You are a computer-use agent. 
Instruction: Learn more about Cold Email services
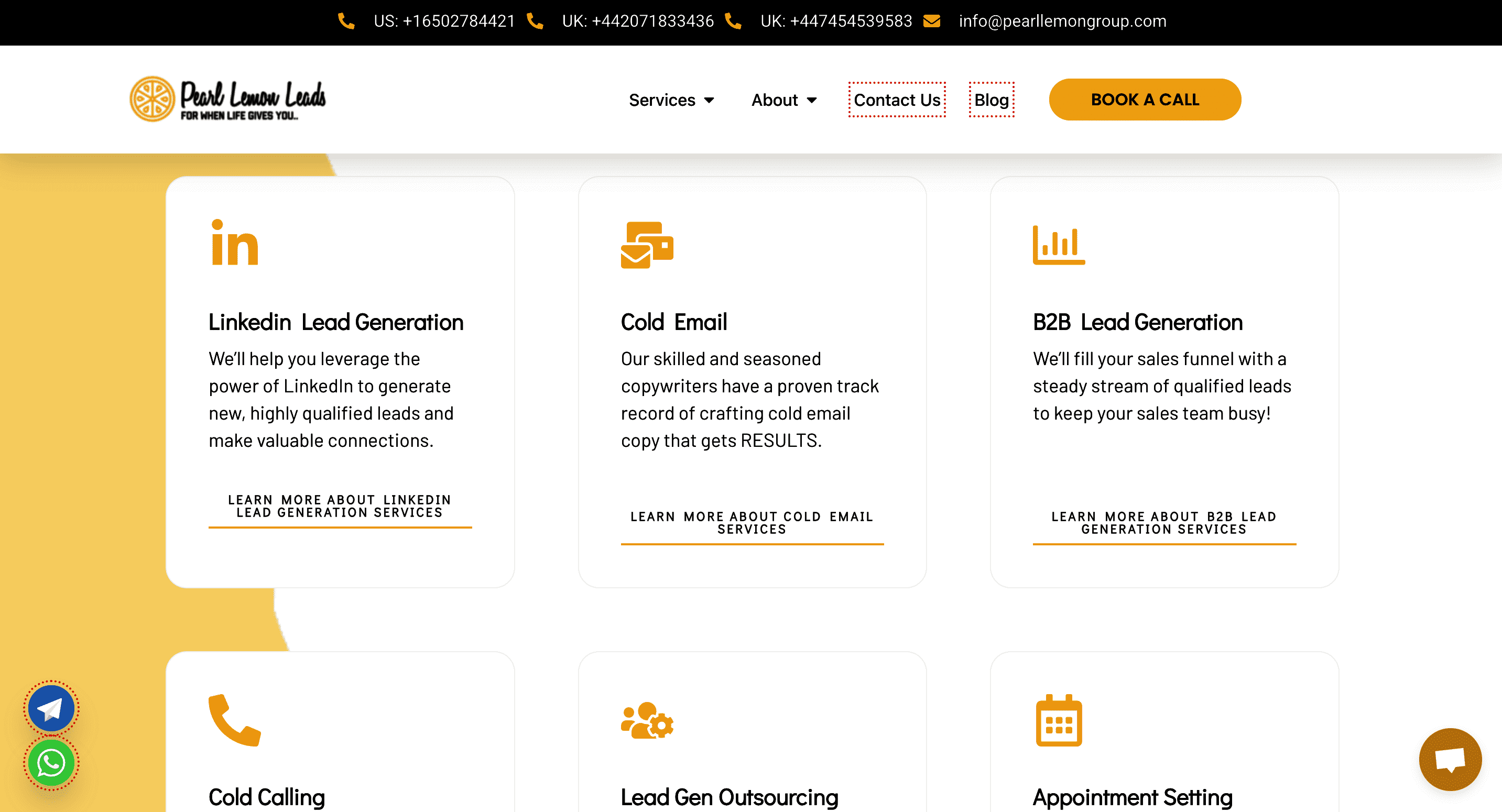752,523
